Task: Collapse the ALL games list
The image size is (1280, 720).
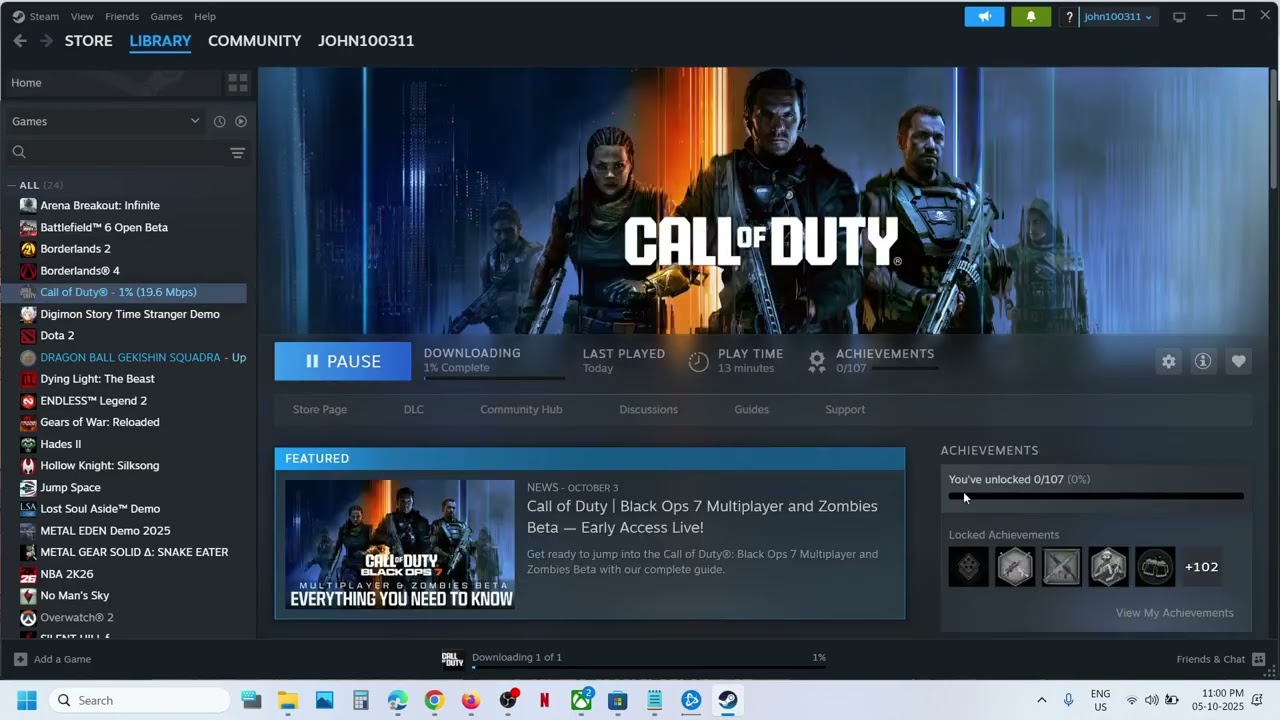Action: [11, 185]
